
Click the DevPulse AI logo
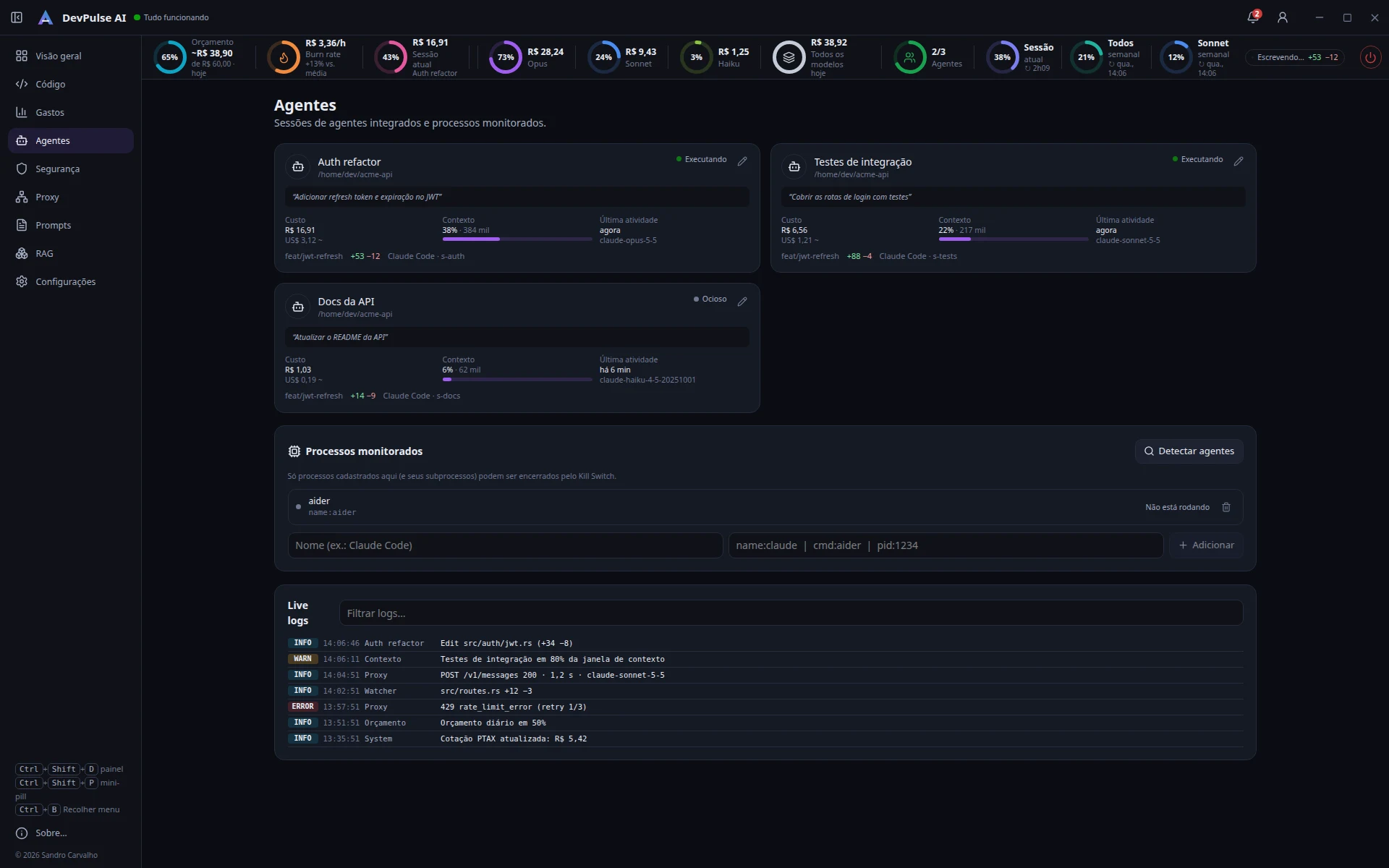(x=46, y=17)
